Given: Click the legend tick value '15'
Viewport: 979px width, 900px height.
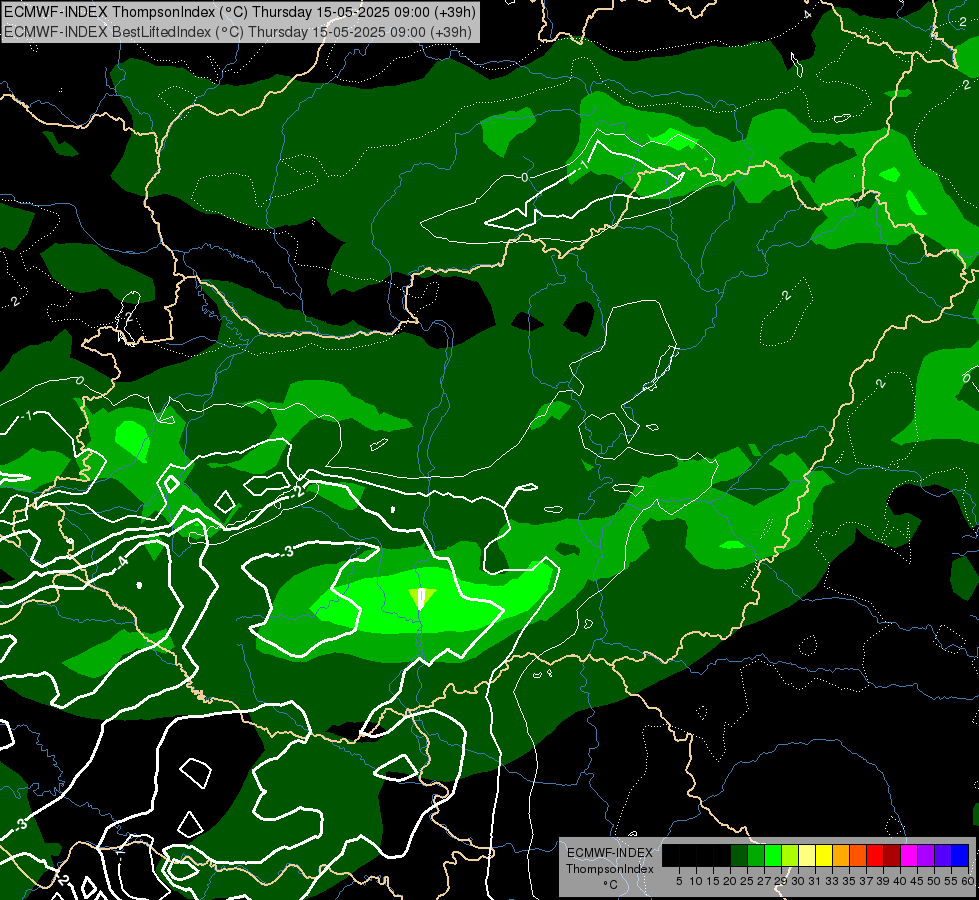Looking at the screenshot, I should click(713, 881).
